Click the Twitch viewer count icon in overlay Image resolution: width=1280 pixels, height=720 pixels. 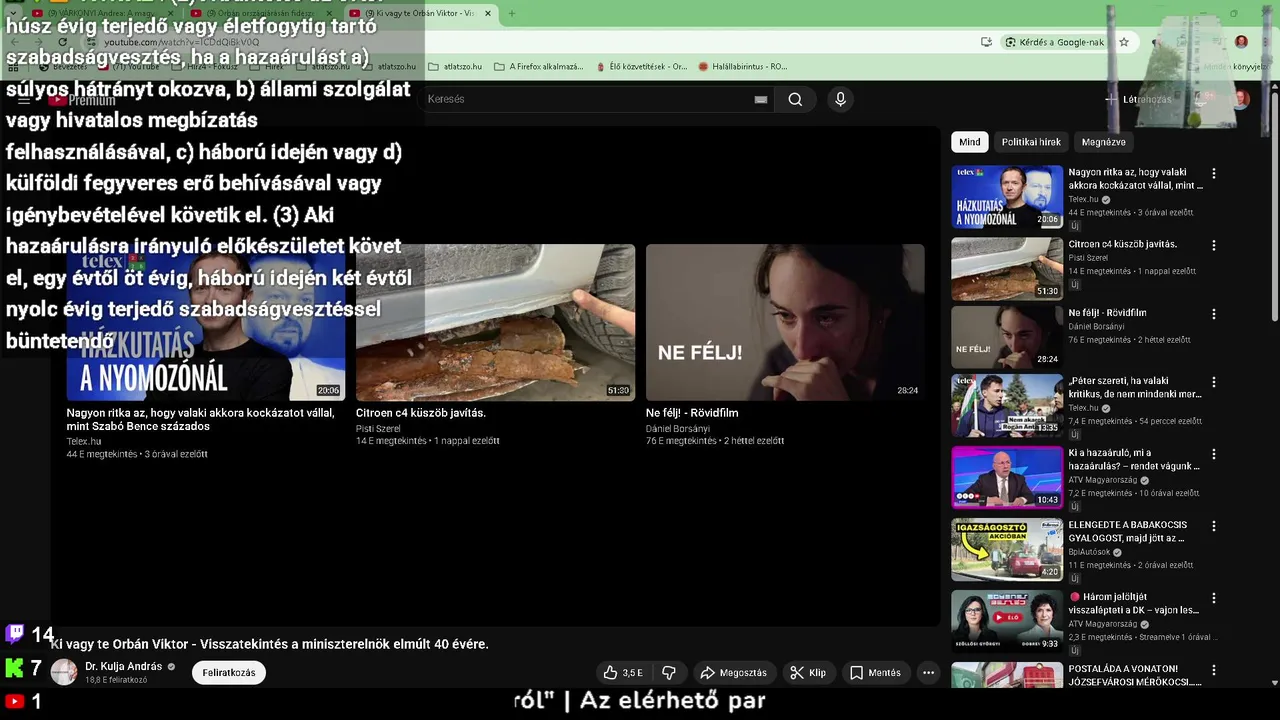15,634
